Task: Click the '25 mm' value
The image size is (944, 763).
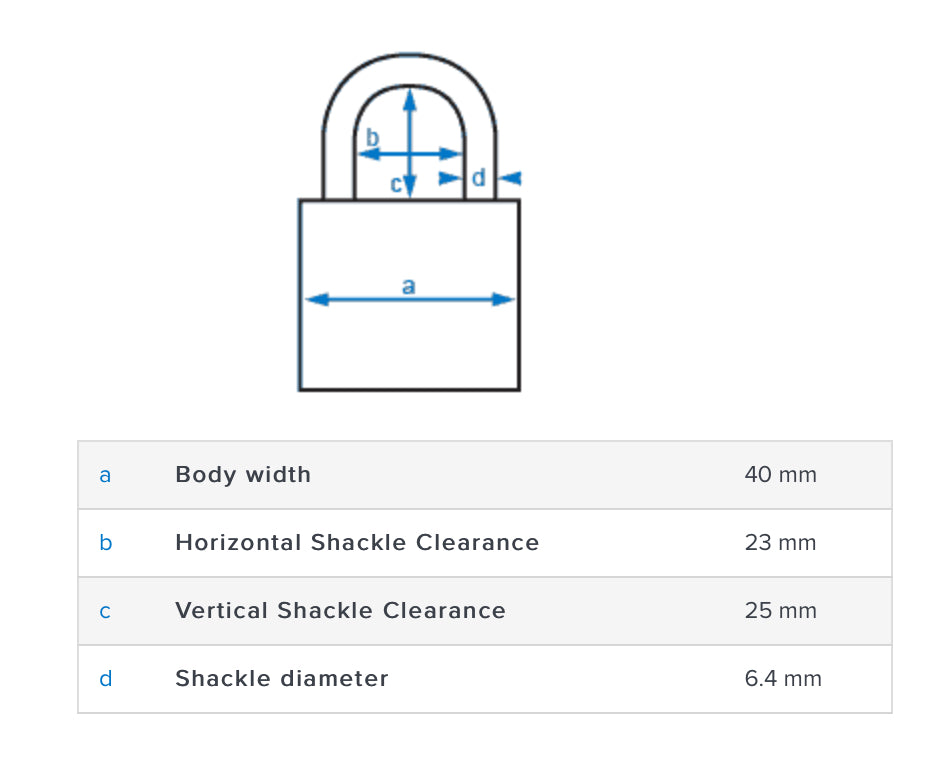Action: click(780, 611)
